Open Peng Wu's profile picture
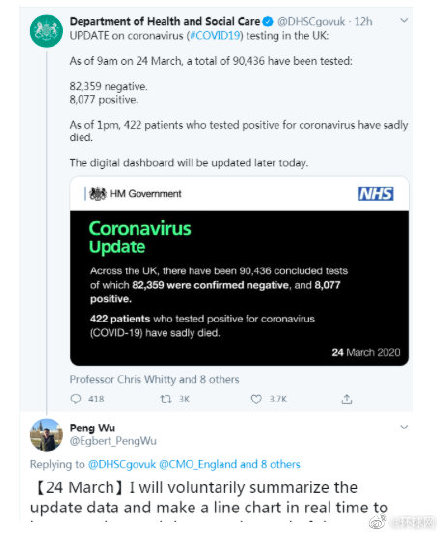This screenshot has width=440, height=536. click(x=46, y=435)
